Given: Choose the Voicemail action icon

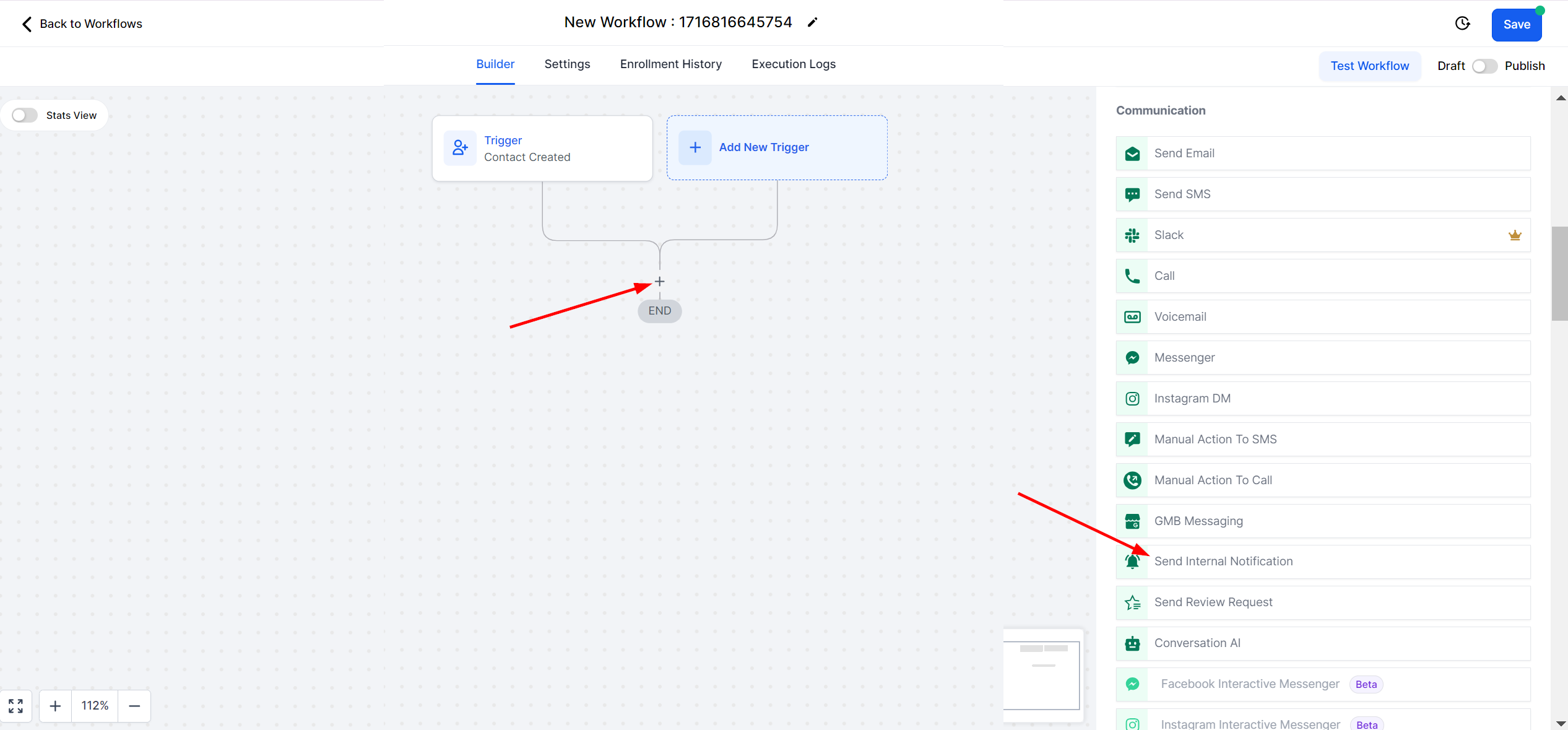Looking at the screenshot, I should (x=1132, y=317).
